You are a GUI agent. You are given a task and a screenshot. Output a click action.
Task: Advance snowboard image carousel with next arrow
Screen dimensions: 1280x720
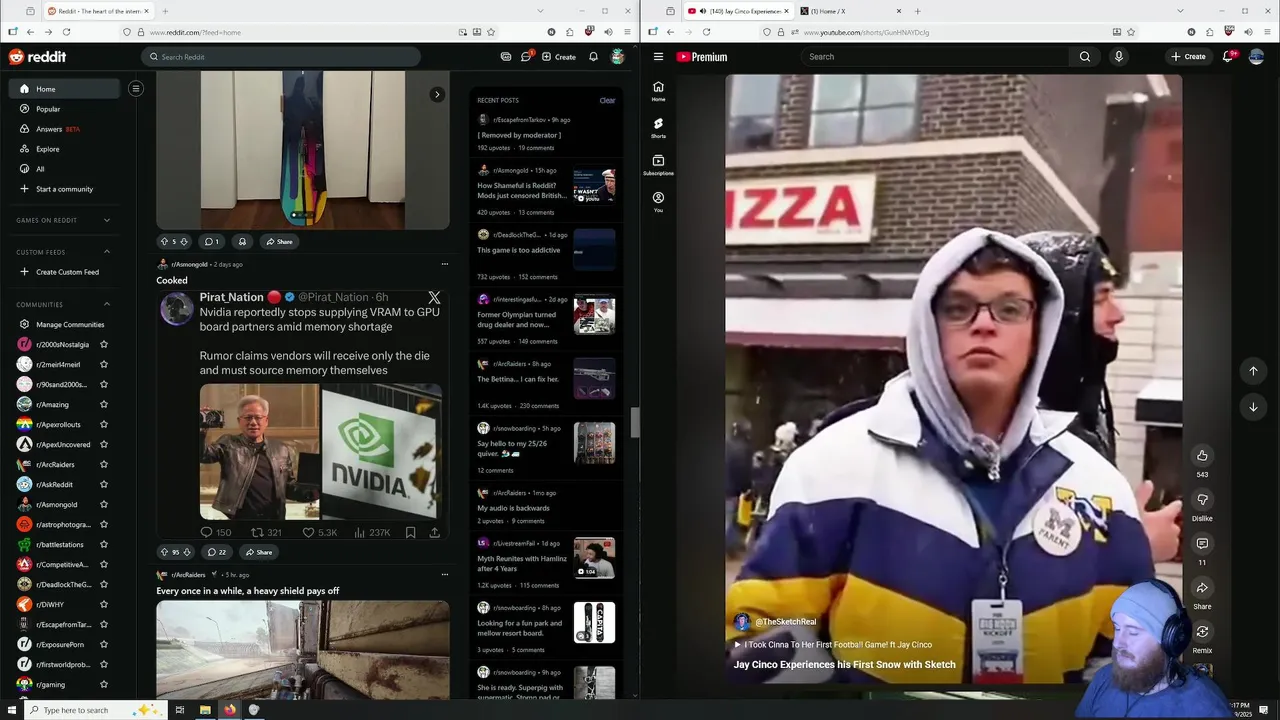(x=437, y=95)
